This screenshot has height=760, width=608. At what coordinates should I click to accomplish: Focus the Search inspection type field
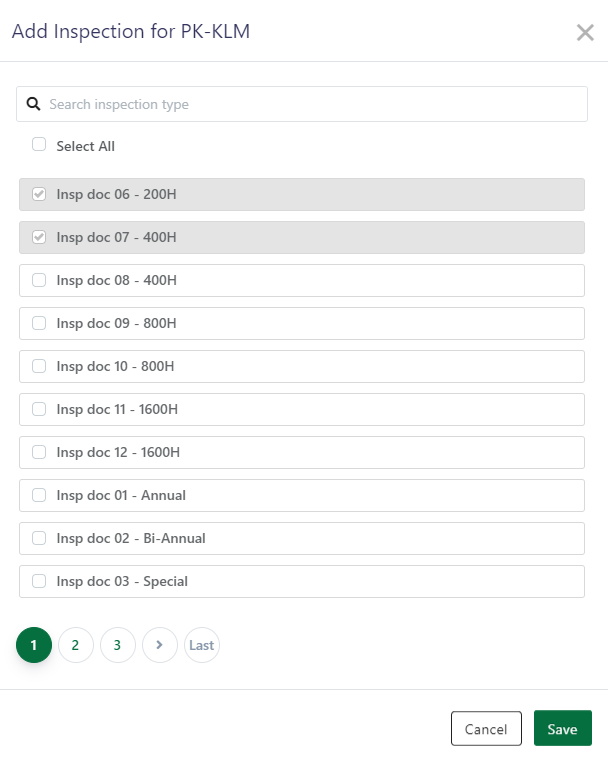(x=310, y=104)
